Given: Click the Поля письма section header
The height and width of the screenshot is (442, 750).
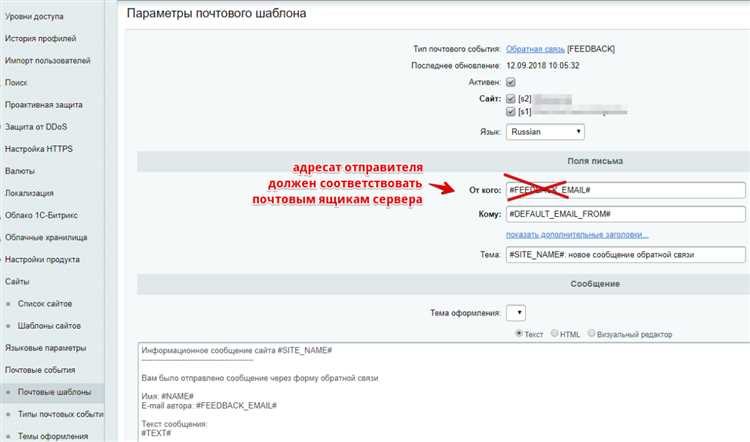Looking at the screenshot, I should point(595,161).
